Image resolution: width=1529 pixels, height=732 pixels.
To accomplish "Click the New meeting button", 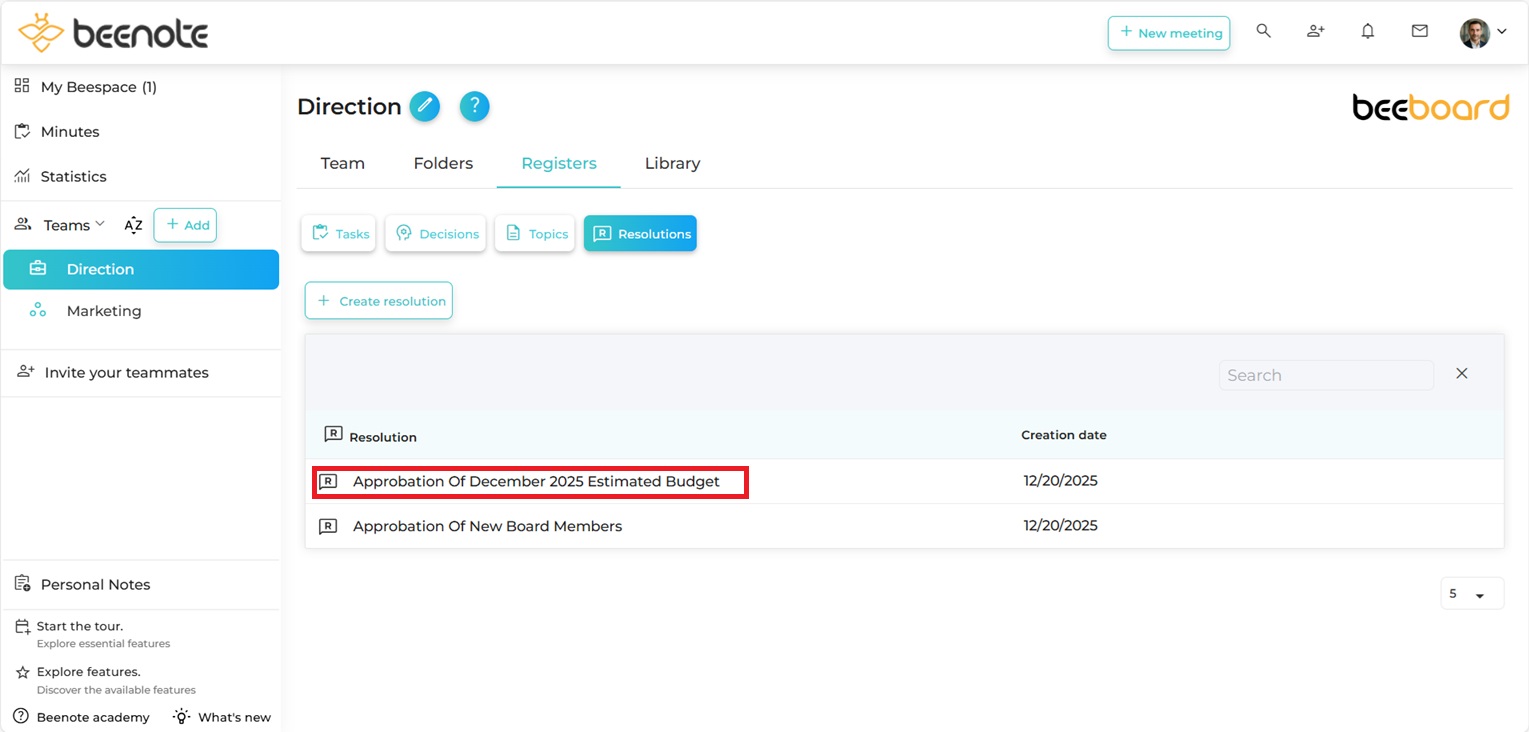I will click(1168, 33).
